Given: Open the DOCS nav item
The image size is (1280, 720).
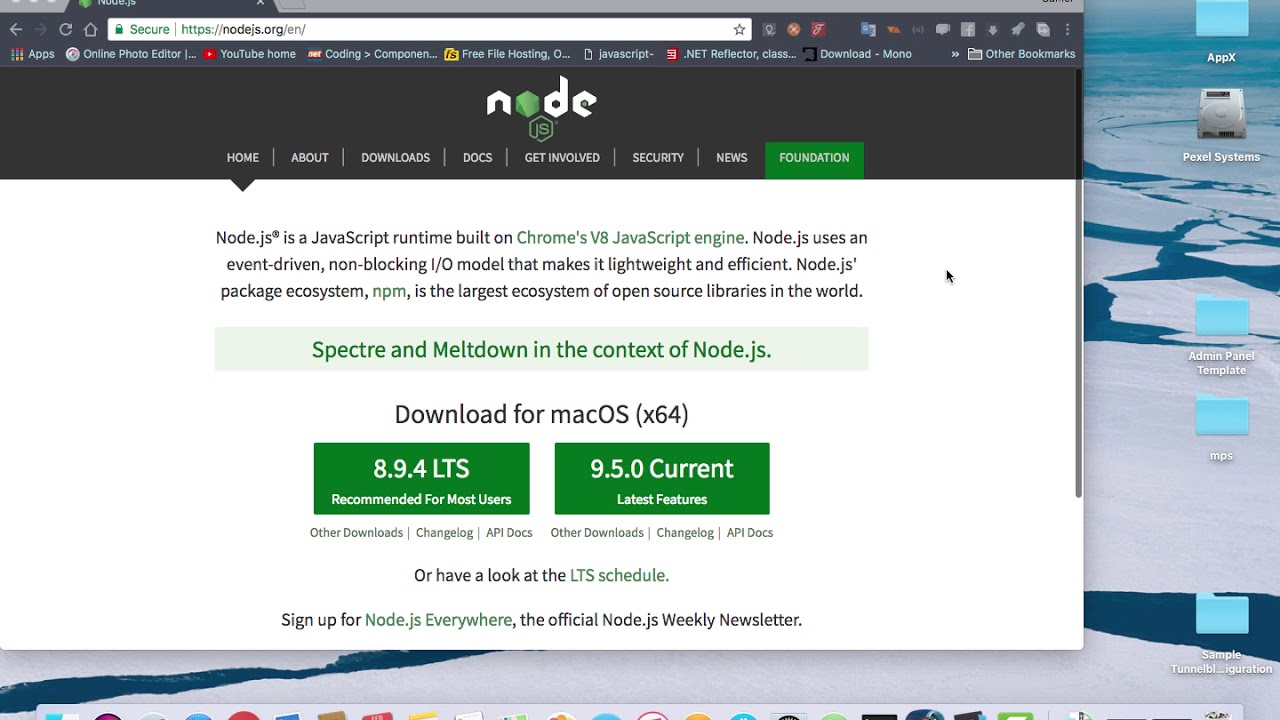Looking at the screenshot, I should tap(477, 158).
